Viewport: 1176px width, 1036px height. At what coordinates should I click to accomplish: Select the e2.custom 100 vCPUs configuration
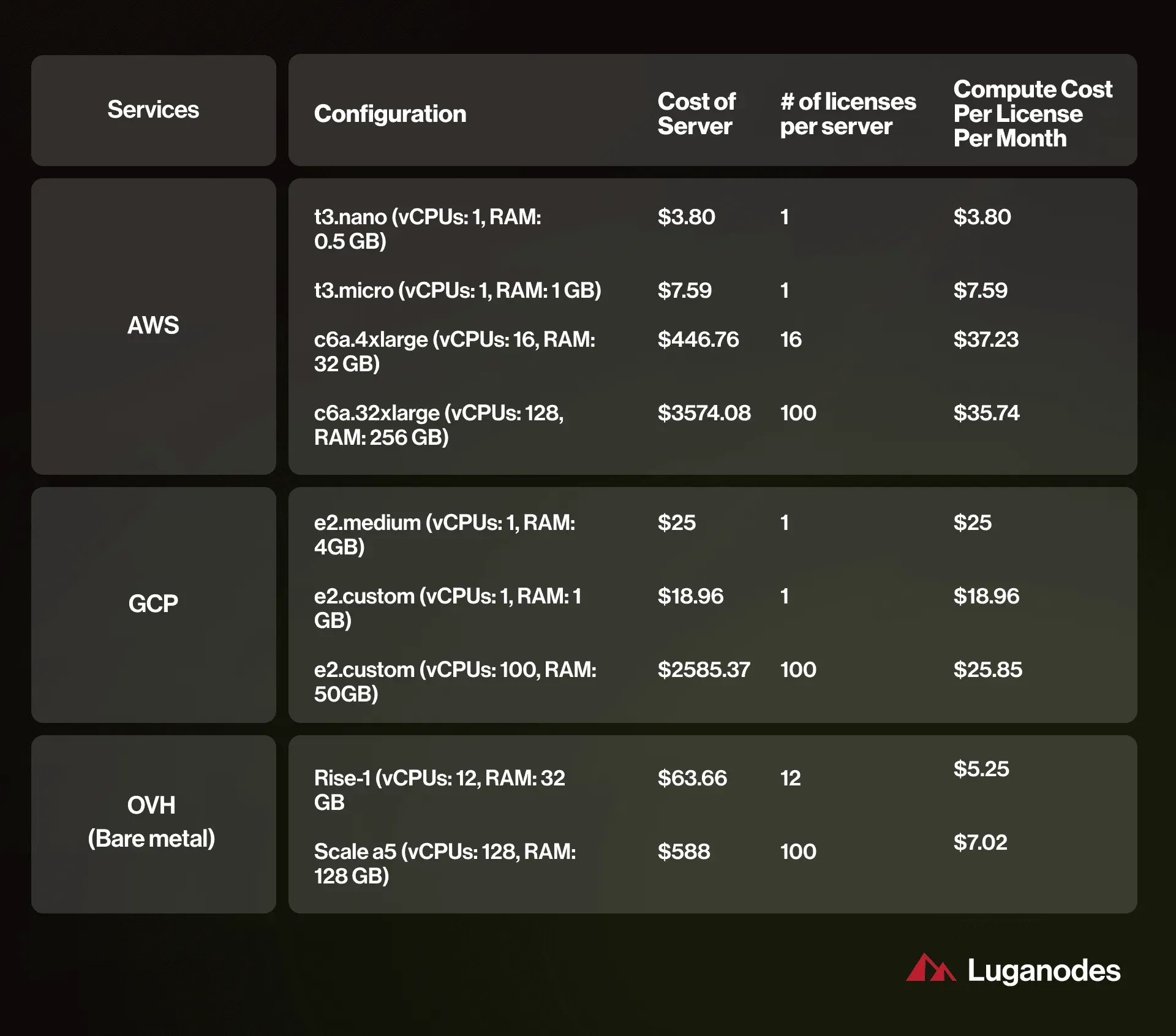click(455, 681)
